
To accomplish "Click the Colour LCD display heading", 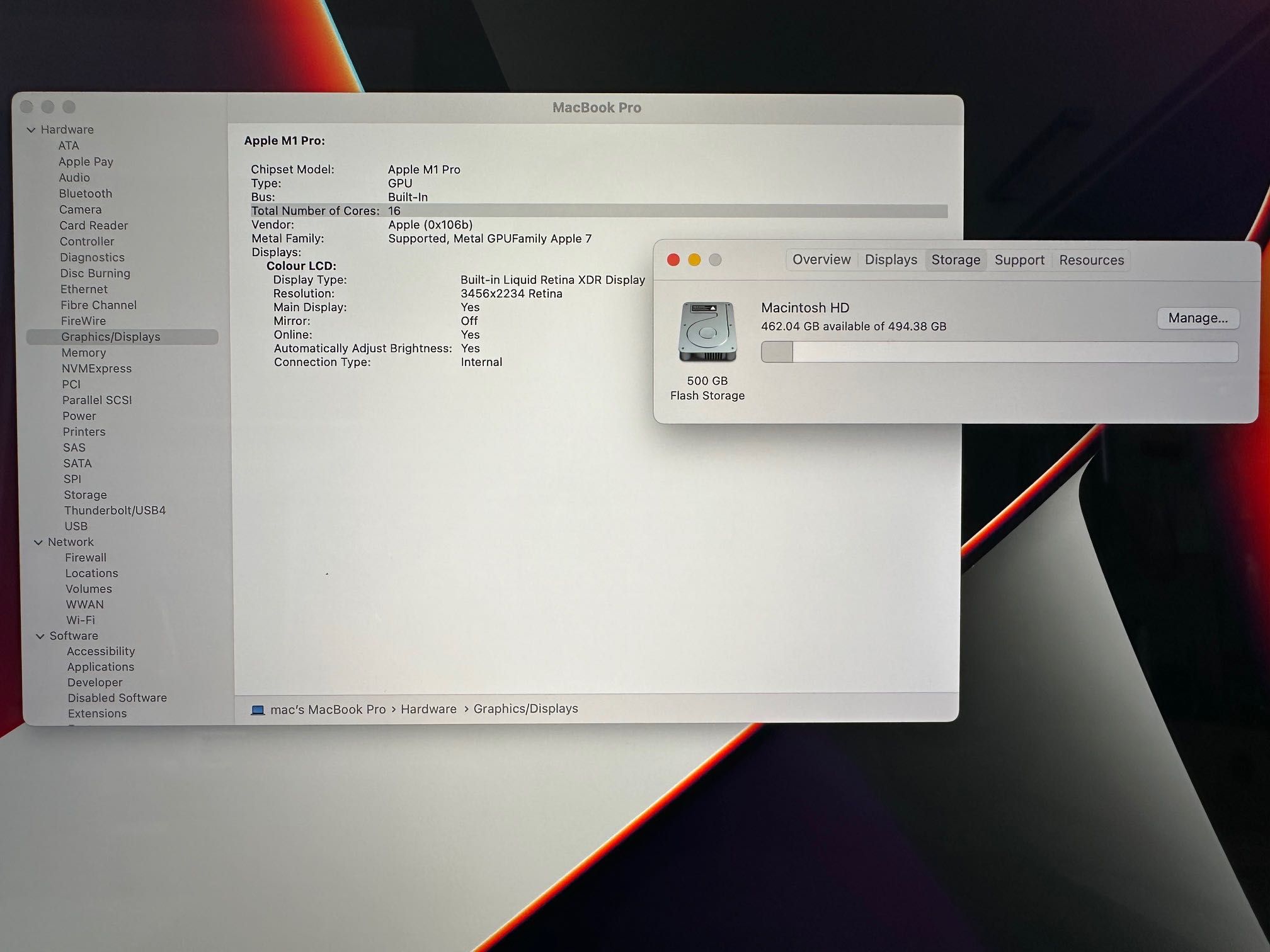I will click(301, 266).
